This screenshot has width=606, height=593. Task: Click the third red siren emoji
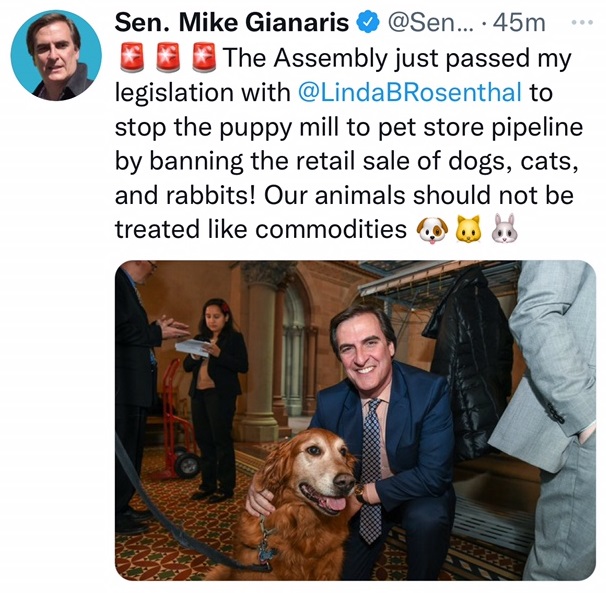(205, 58)
